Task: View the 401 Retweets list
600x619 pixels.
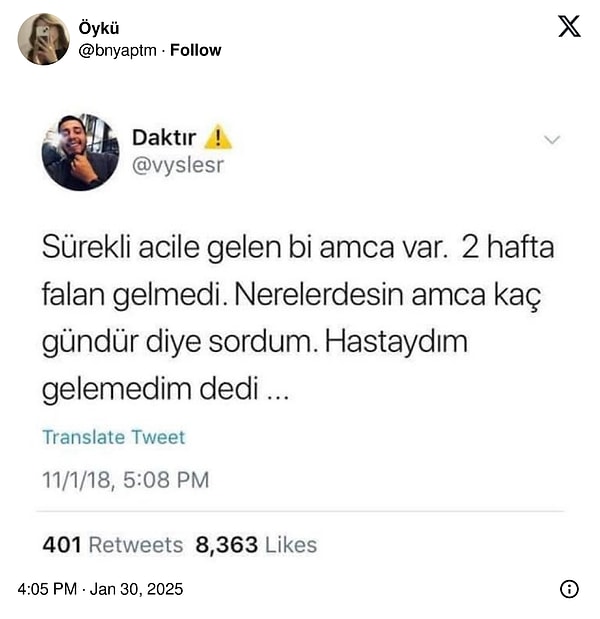Action: (x=112, y=545)
